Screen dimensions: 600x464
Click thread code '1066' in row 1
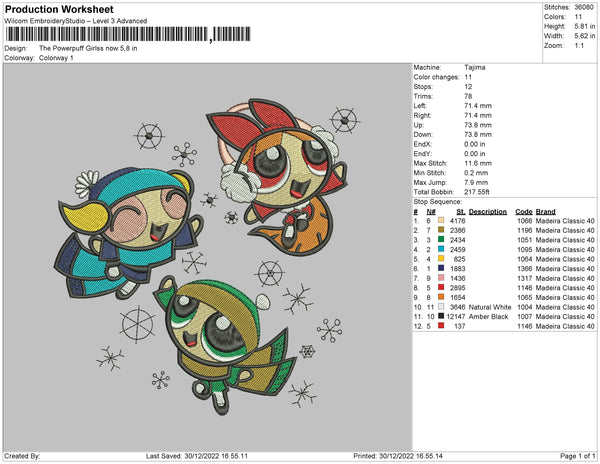point(525,221)
